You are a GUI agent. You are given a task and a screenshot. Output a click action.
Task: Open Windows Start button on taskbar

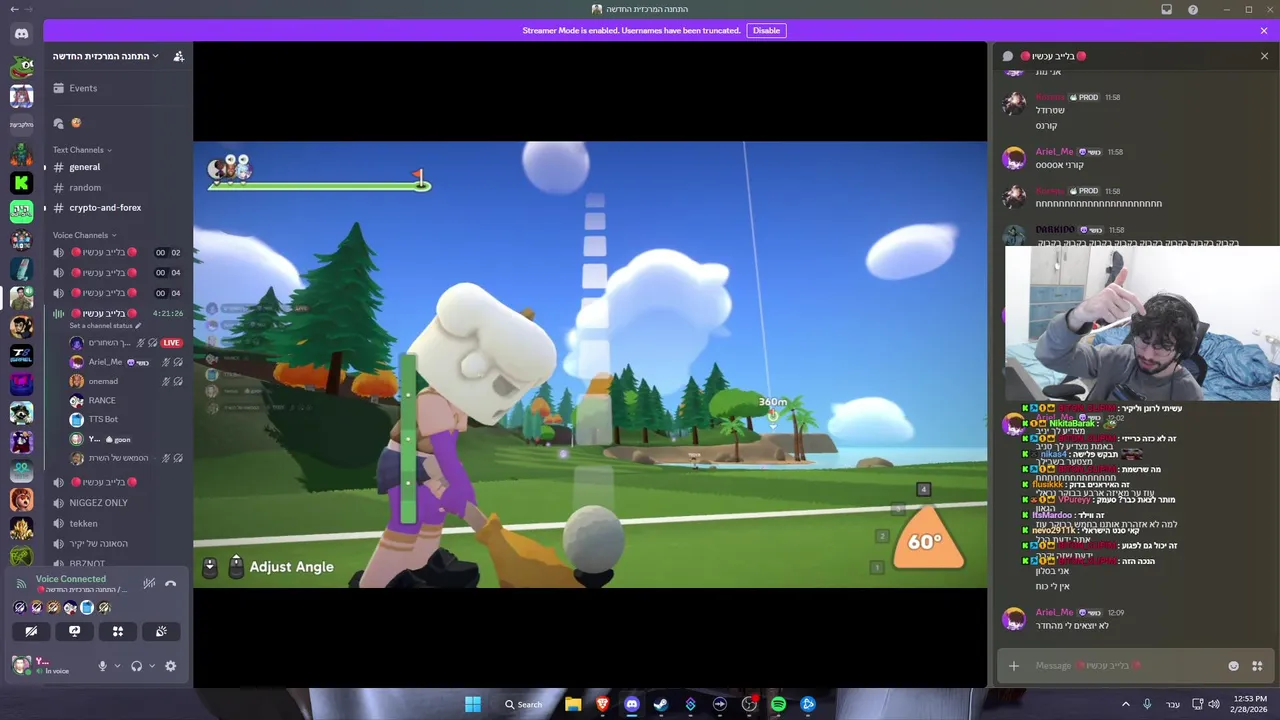(472, 704)
